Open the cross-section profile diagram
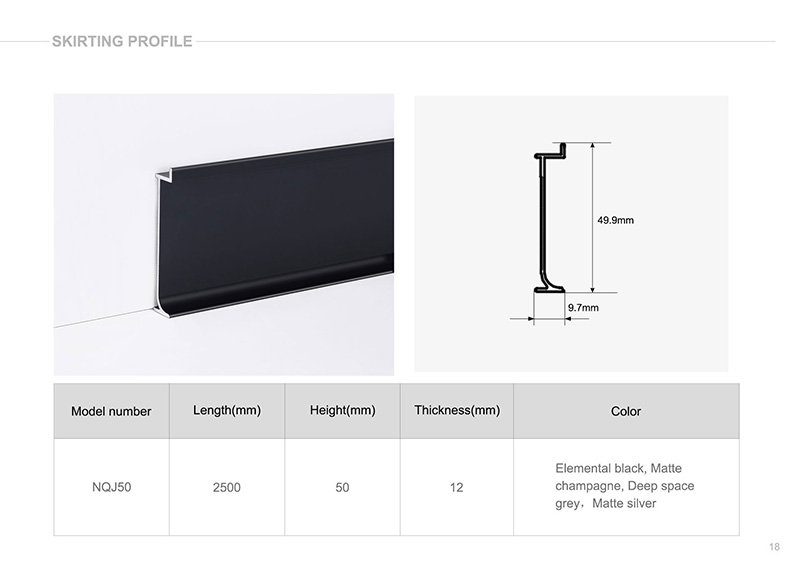This screenshot has height=565, width=800. tap(571, 233)
